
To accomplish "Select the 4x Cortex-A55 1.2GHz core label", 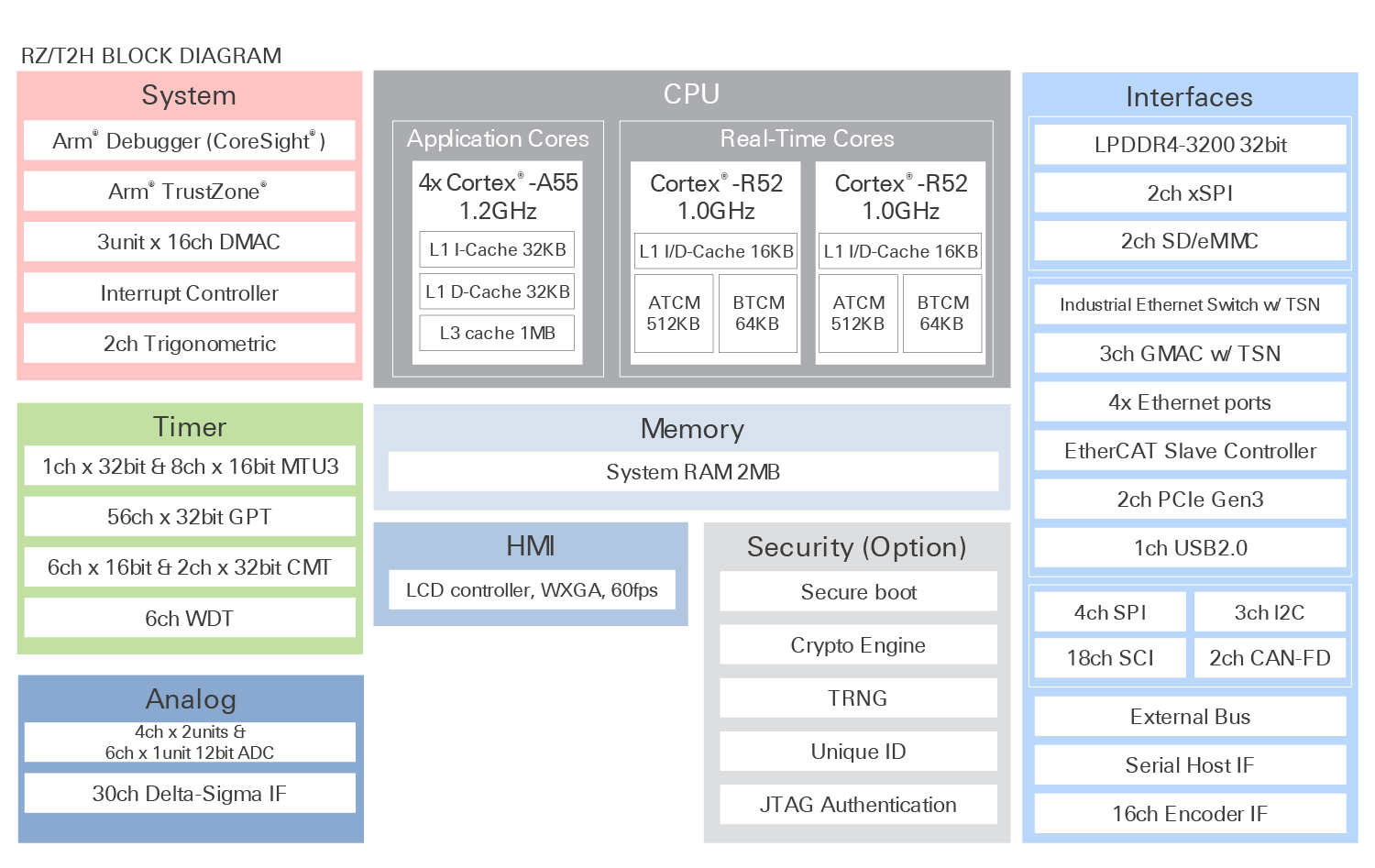I will click(498, 196).
